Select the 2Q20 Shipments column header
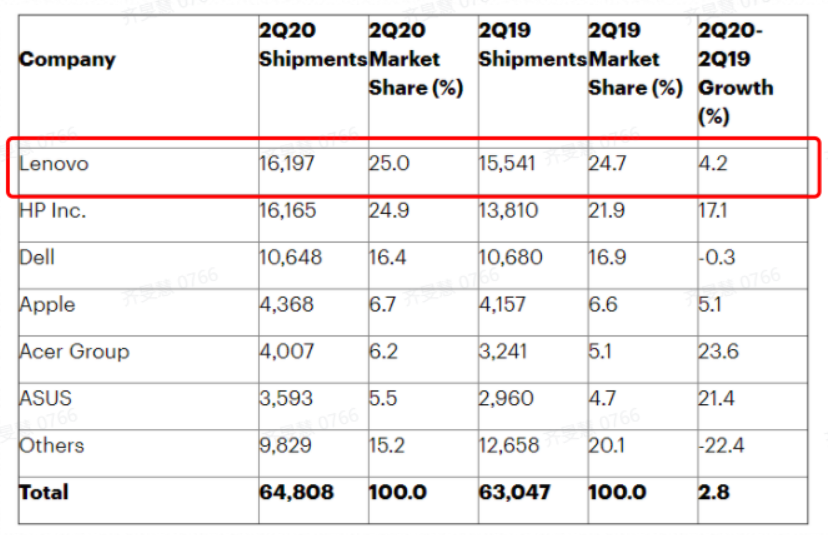Viewport: 828px width, 535px height. (312, 45)
